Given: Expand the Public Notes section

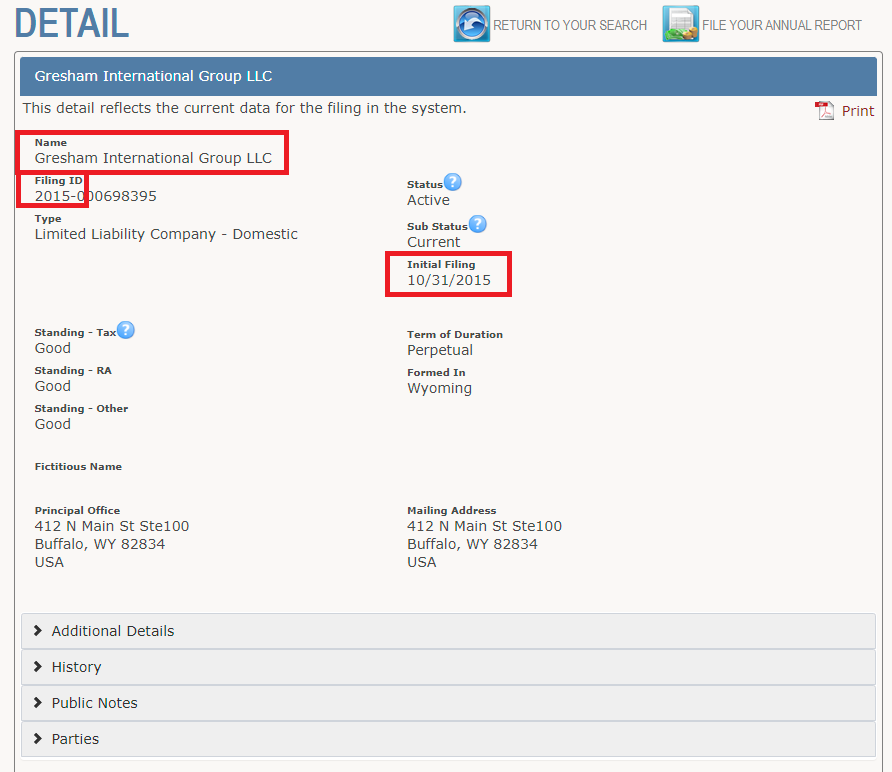Looking at the screenshot, I should pyautogui.click(x=94, y=703).
